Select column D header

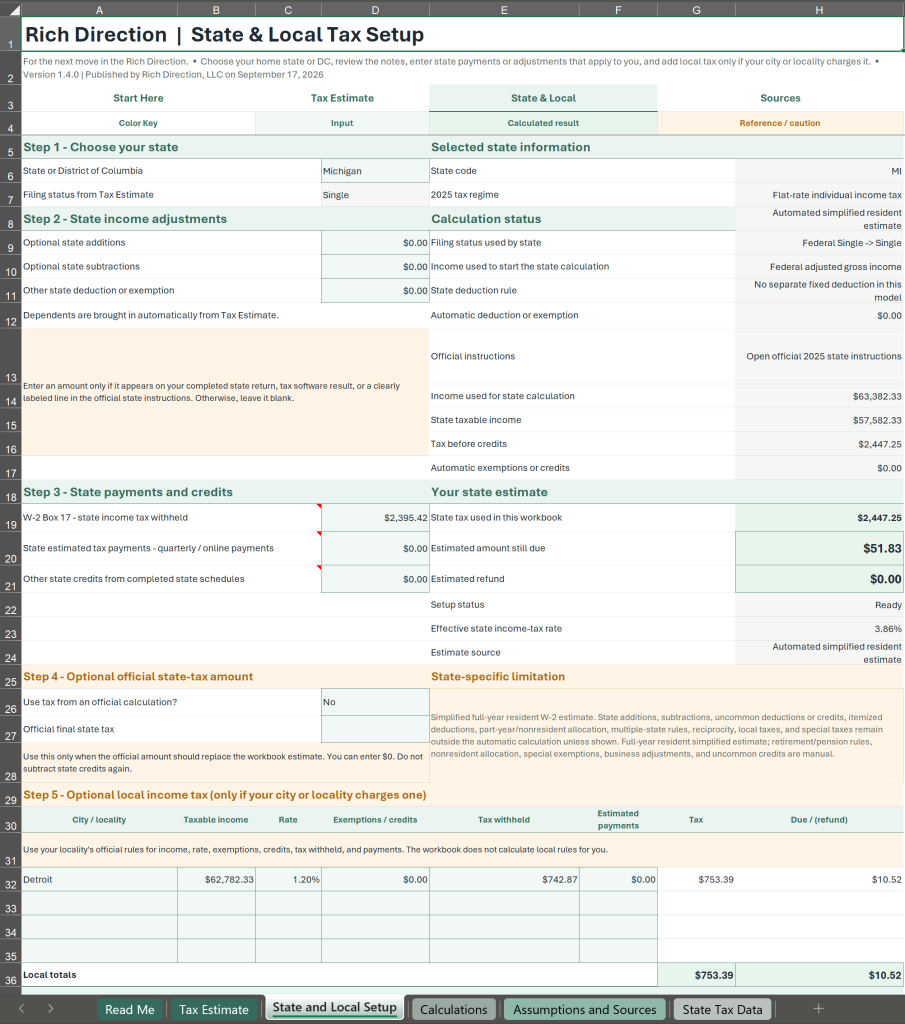coord(375,10)
